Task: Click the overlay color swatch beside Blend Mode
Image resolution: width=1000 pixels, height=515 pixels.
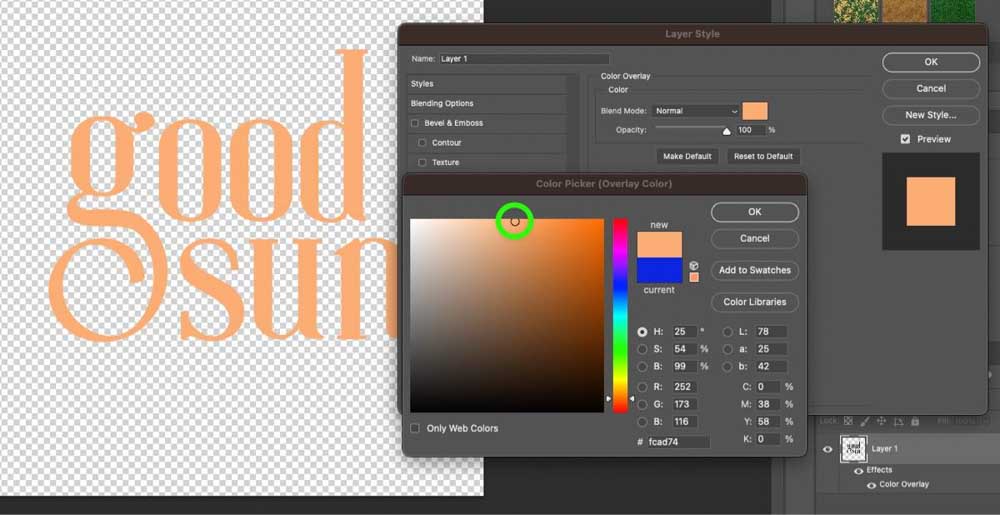Action: tap(755, 111)
